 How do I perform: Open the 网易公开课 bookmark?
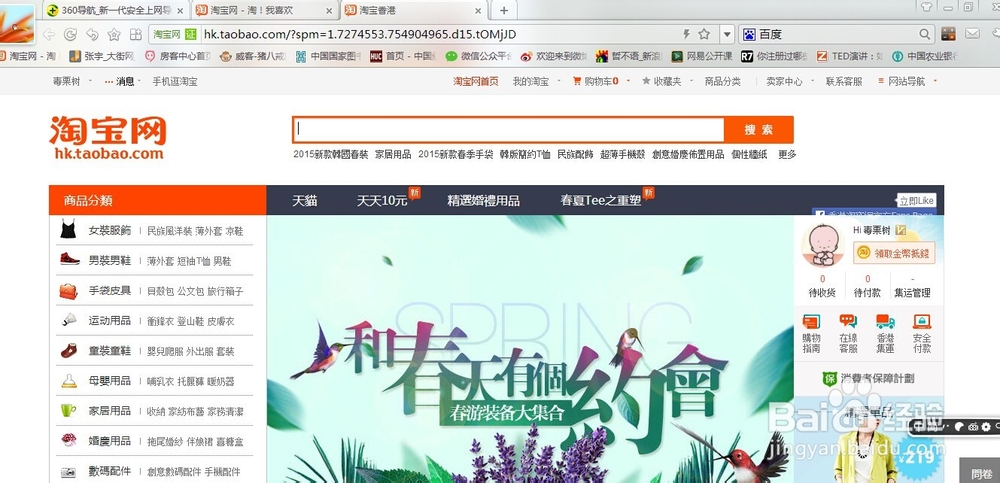pos(702,56)
